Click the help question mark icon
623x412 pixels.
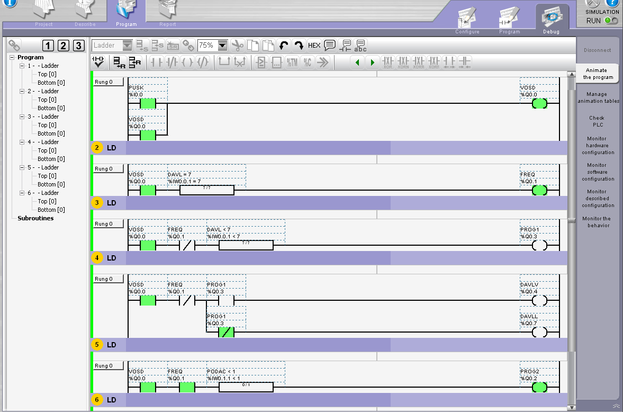614,2
